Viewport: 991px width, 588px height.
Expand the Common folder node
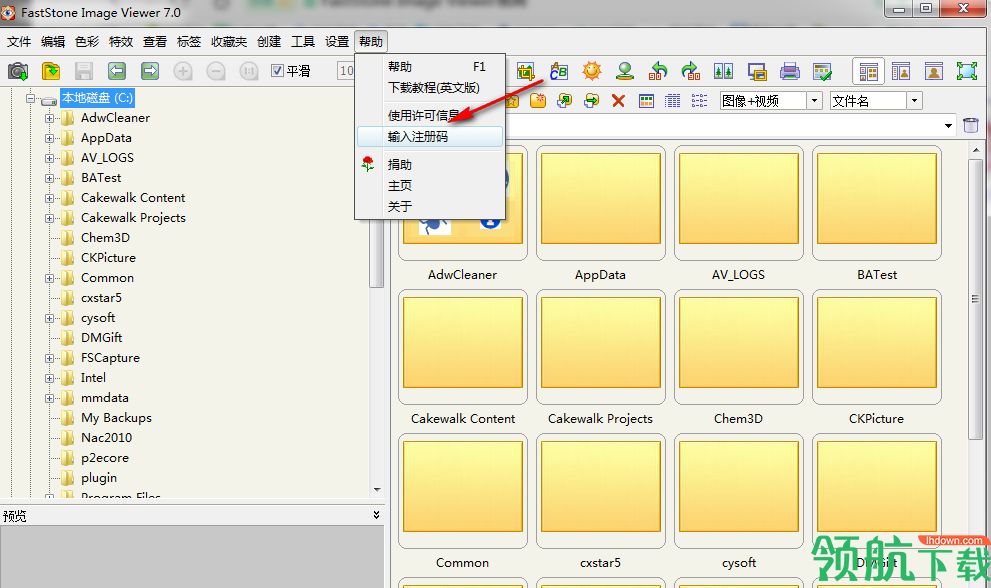coord(49,278)
